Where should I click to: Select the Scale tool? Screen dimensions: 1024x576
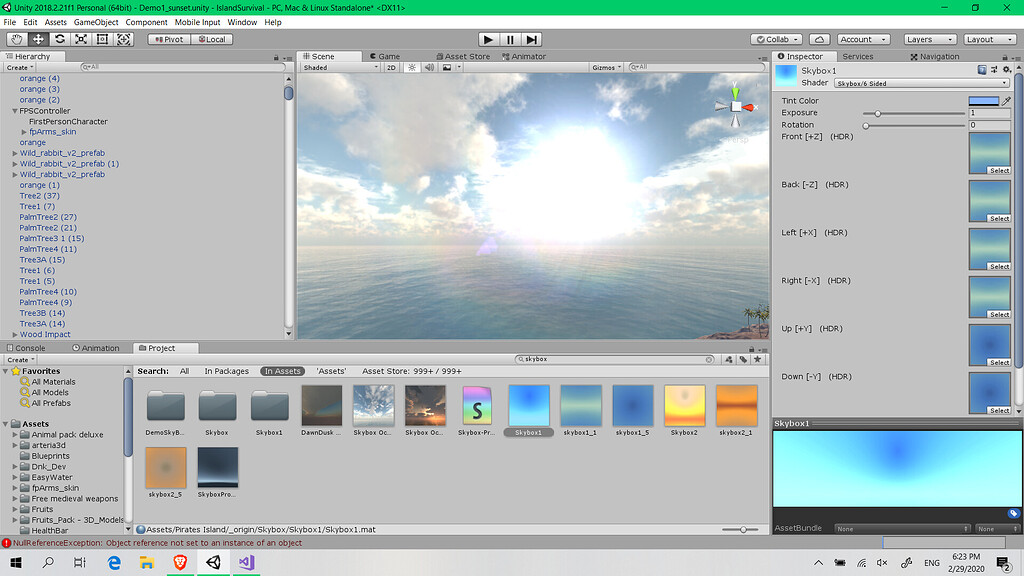[x=81, y=39]
